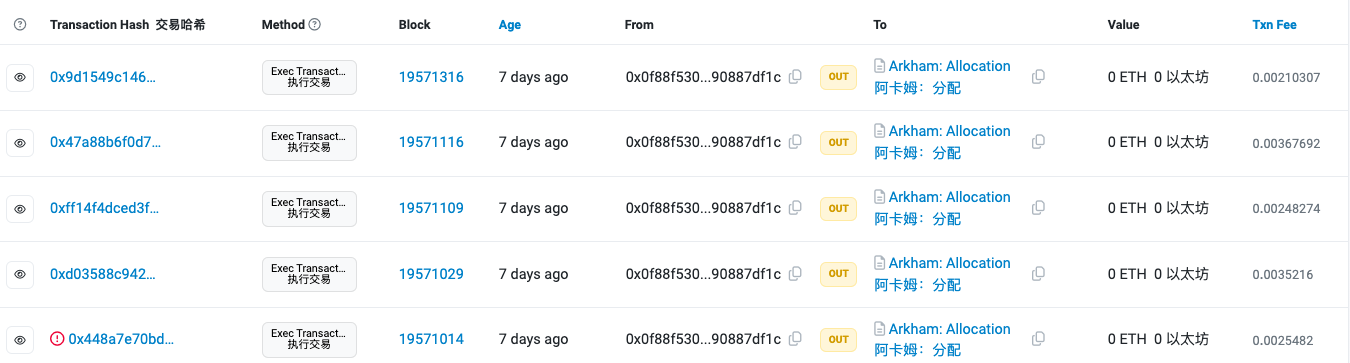Click contract file icon in 19571316 To cell
This screenshot has height=363, width=1350.
(880, 66)
